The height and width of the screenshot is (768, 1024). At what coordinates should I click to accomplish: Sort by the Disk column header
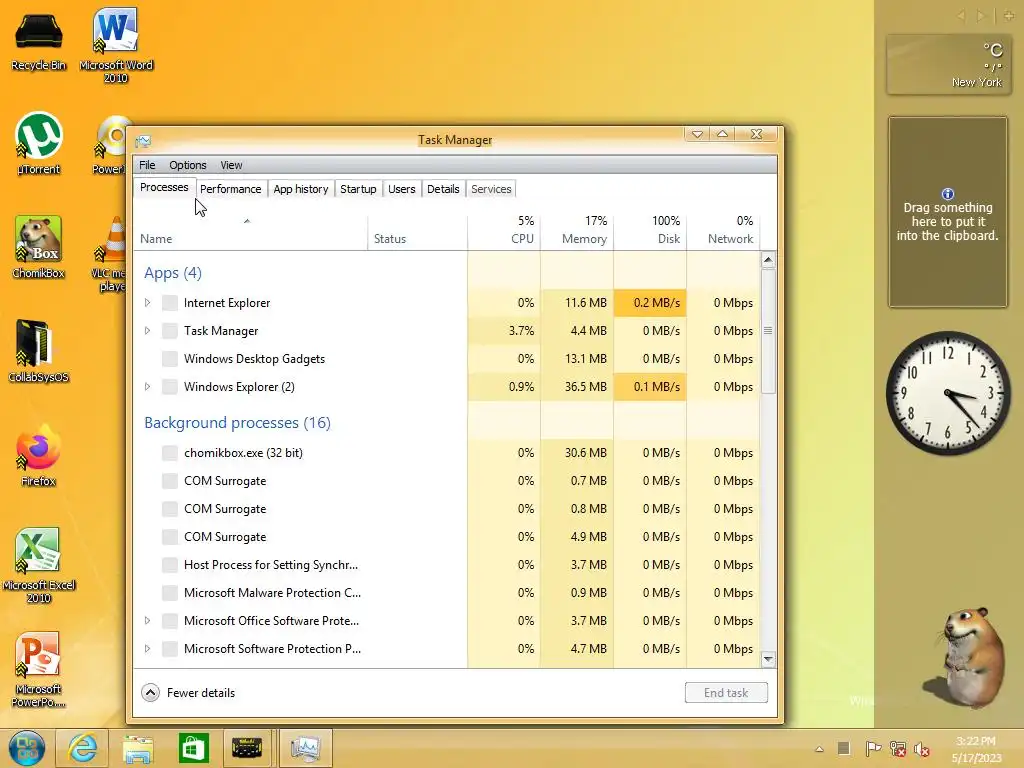pos(650,231)
